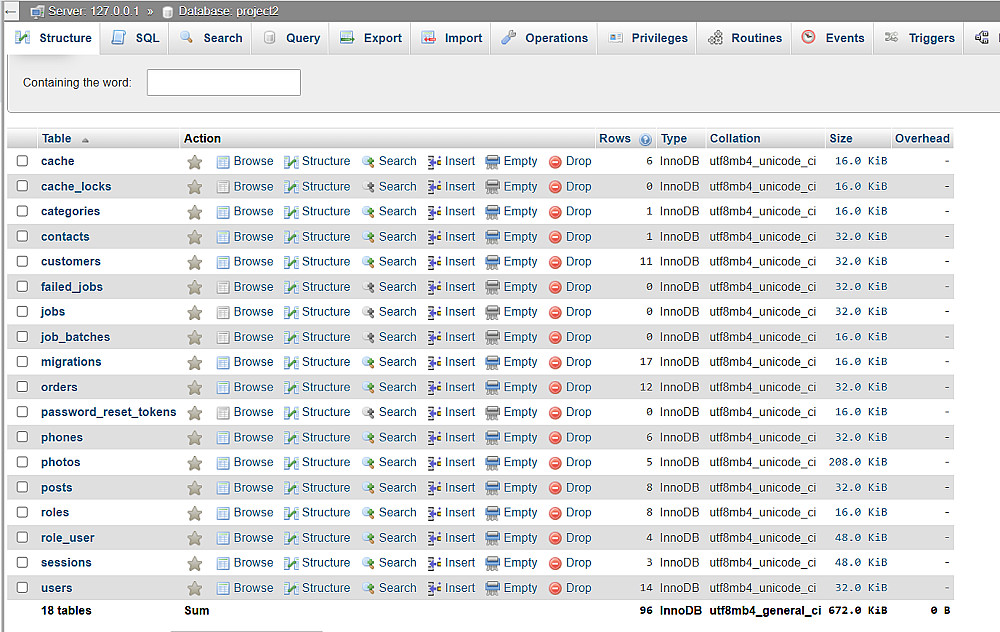
Task: Click Structure icon in contacts row
Action: click(x=291, y=237)
